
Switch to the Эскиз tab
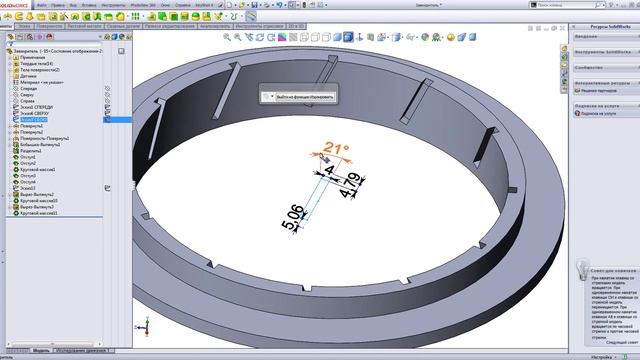pyautogui.click(x=24, y=26)
